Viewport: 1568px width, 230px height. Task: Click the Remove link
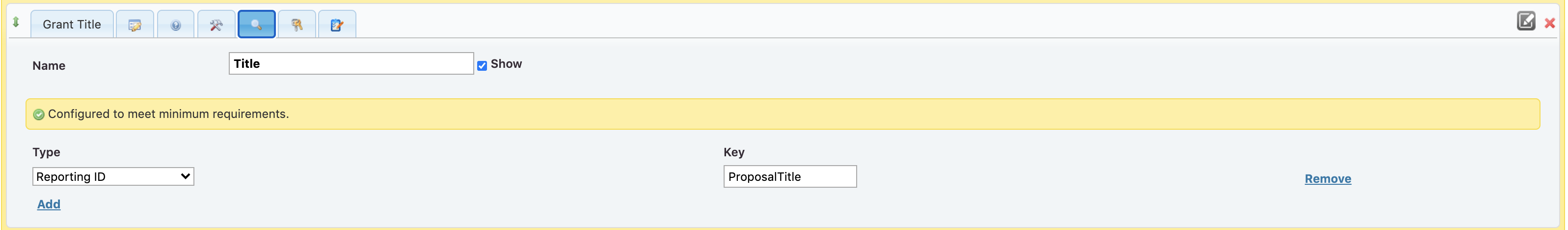1327,179
